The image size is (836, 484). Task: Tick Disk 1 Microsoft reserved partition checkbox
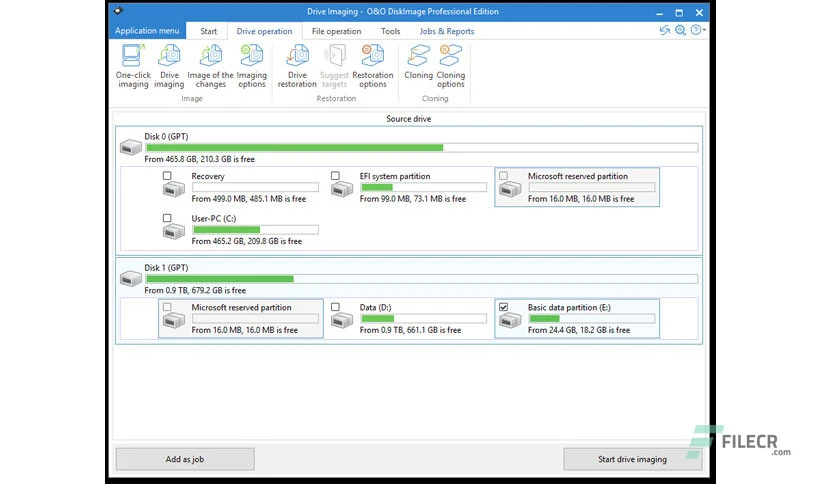167,307
